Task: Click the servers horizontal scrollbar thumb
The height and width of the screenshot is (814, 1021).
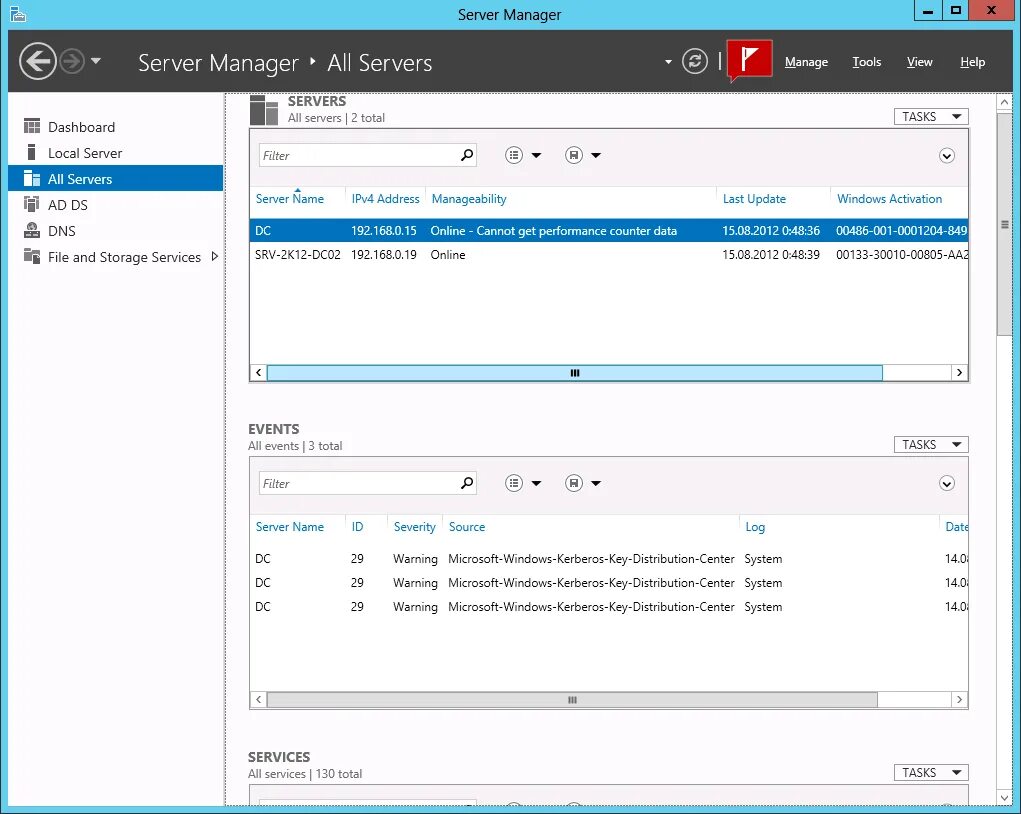Action: pos(575,372)
